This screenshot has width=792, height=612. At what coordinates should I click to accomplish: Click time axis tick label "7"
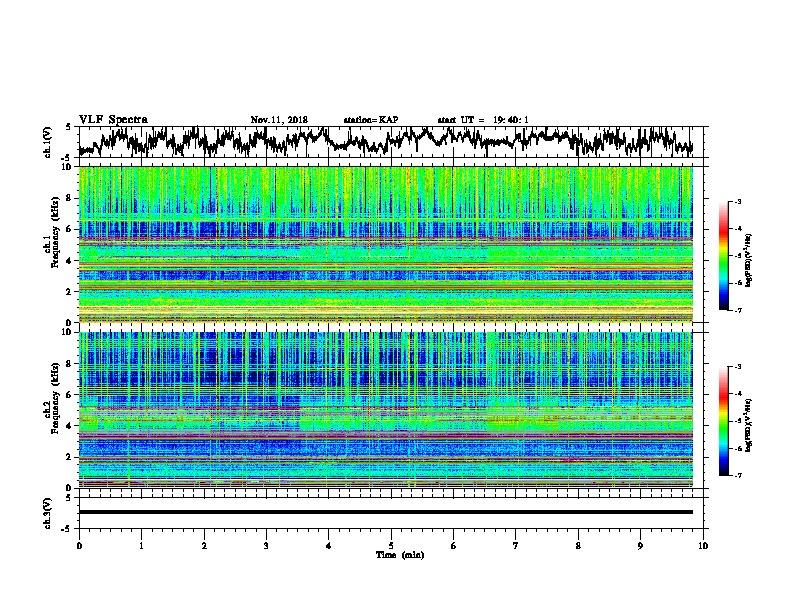[x=516, y=546]
